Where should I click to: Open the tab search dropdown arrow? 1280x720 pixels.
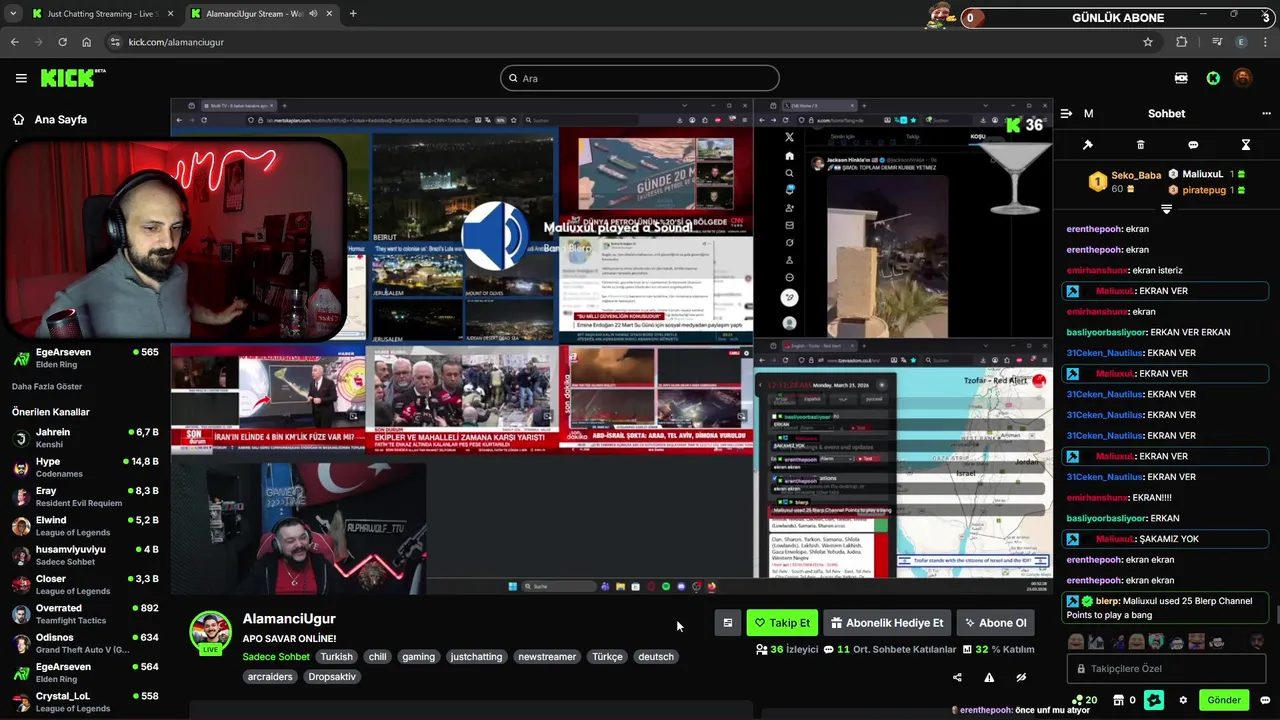pyautogui.click(x=13, y=14)
